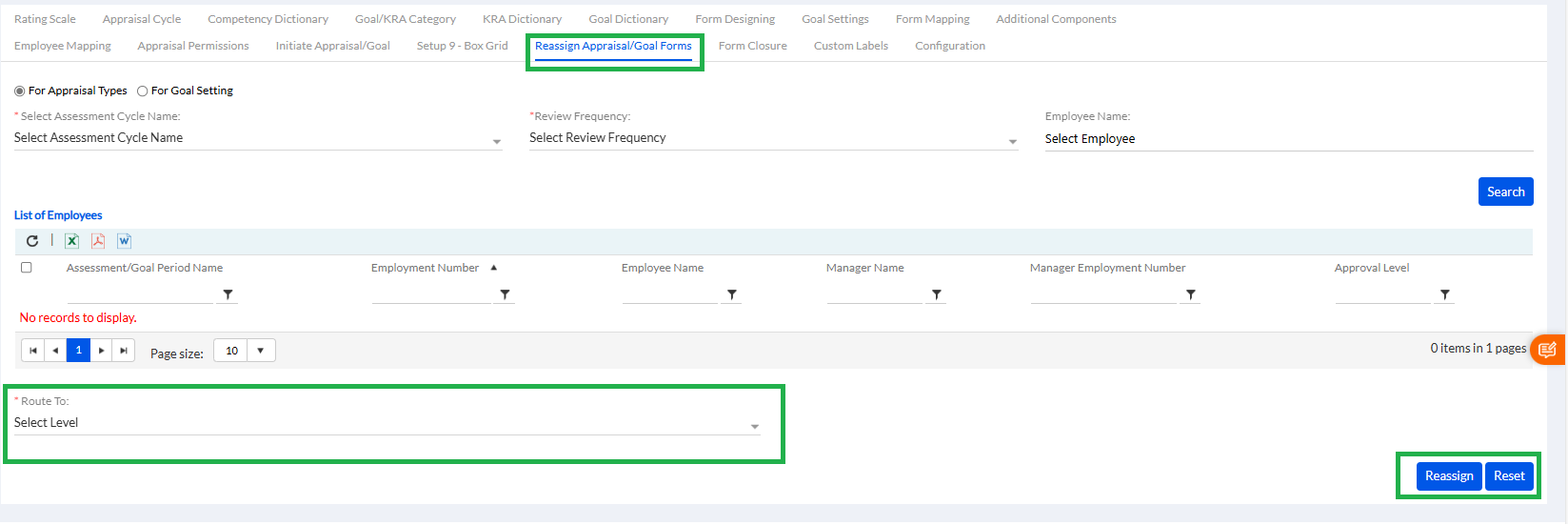This screenshot has height=525, width=1568.
Task: Export employee list to PDF
Action: pyautogui.click(x=98, y=241)
